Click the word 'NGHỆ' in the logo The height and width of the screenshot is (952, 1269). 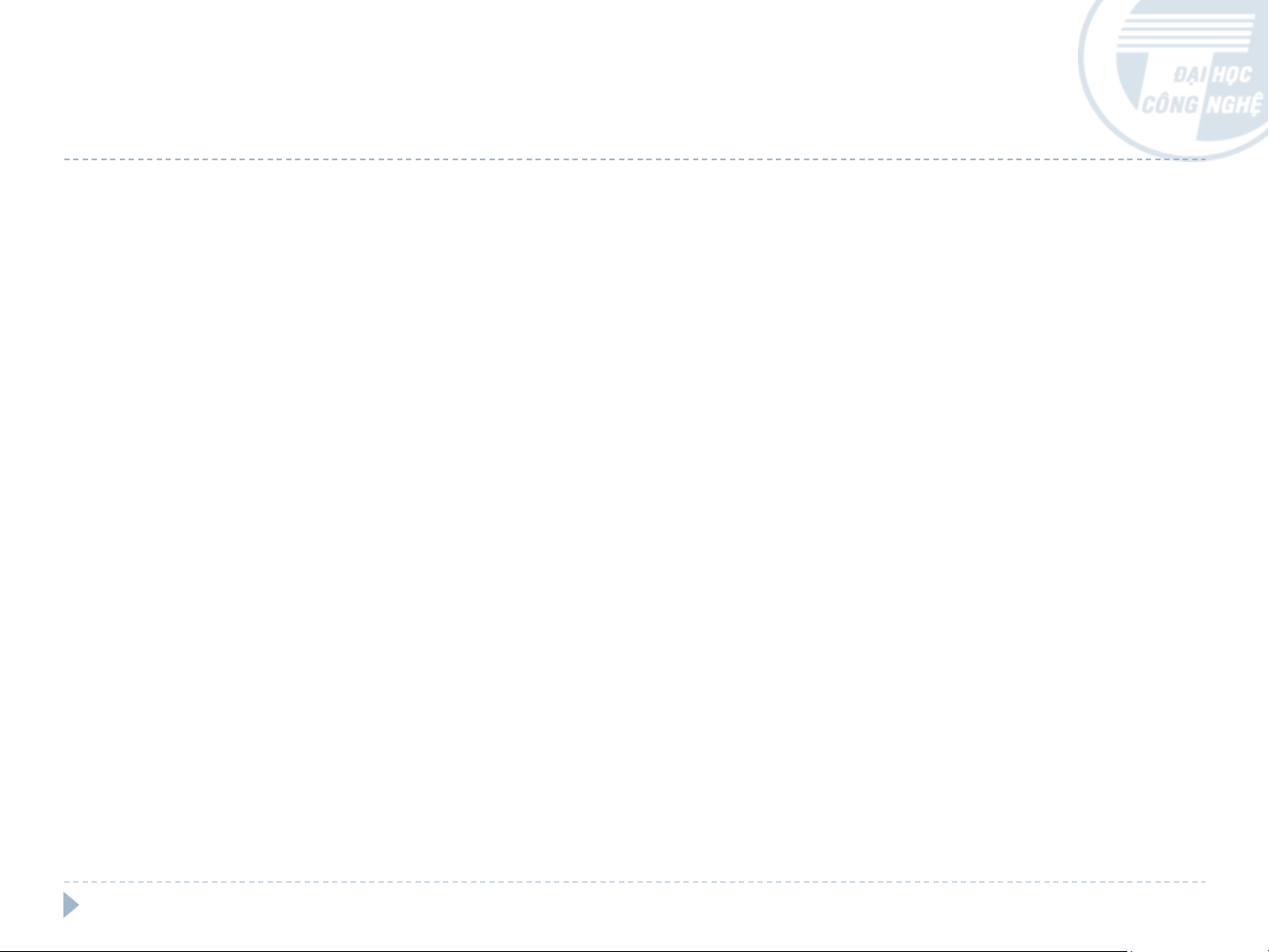[x=1233, y=104]
